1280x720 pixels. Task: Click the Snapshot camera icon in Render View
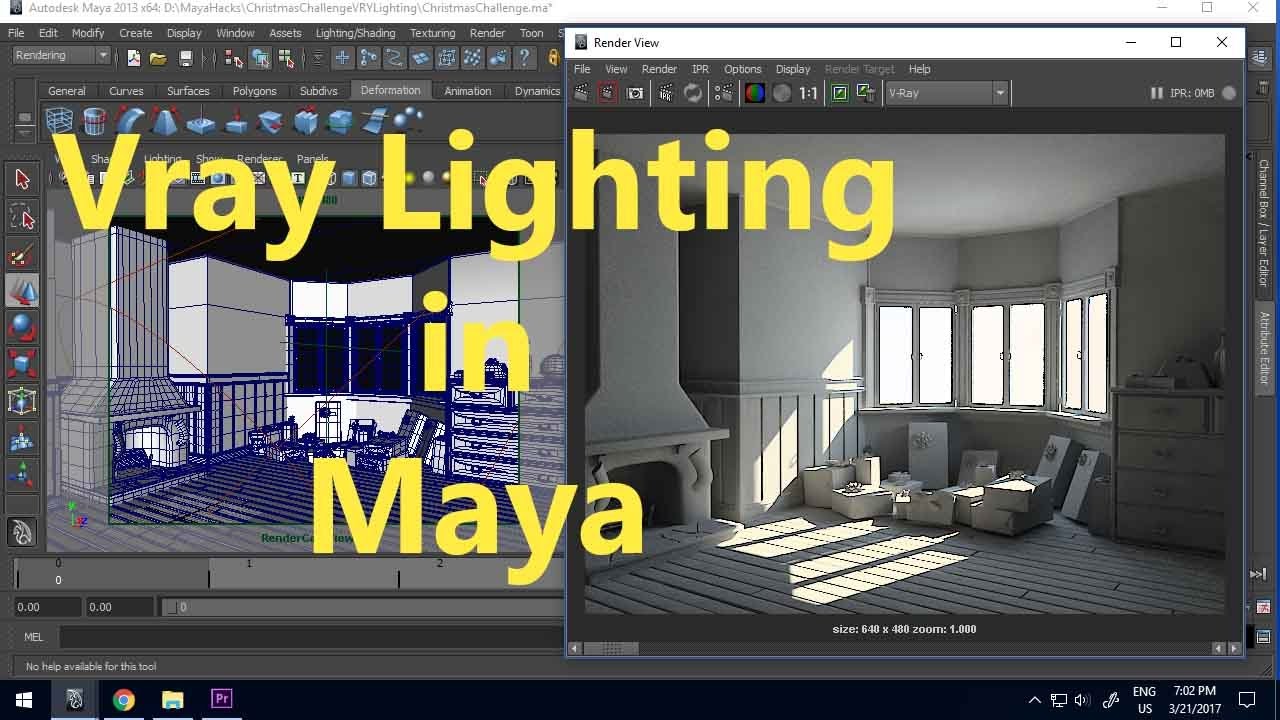tap(635, 93)
